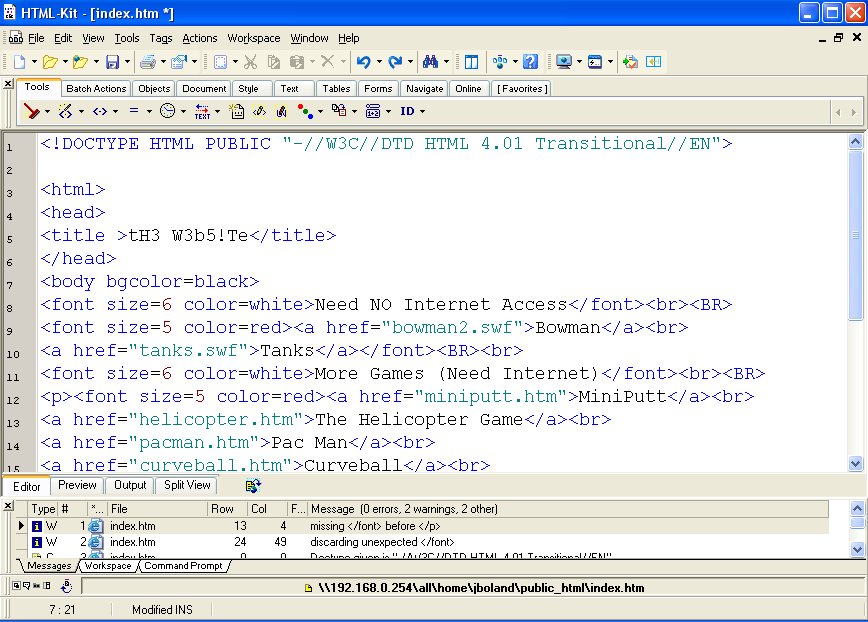
Task: Open dropdown arrow next to Undo
Action: pyautogui.click(x=379, y=61)
